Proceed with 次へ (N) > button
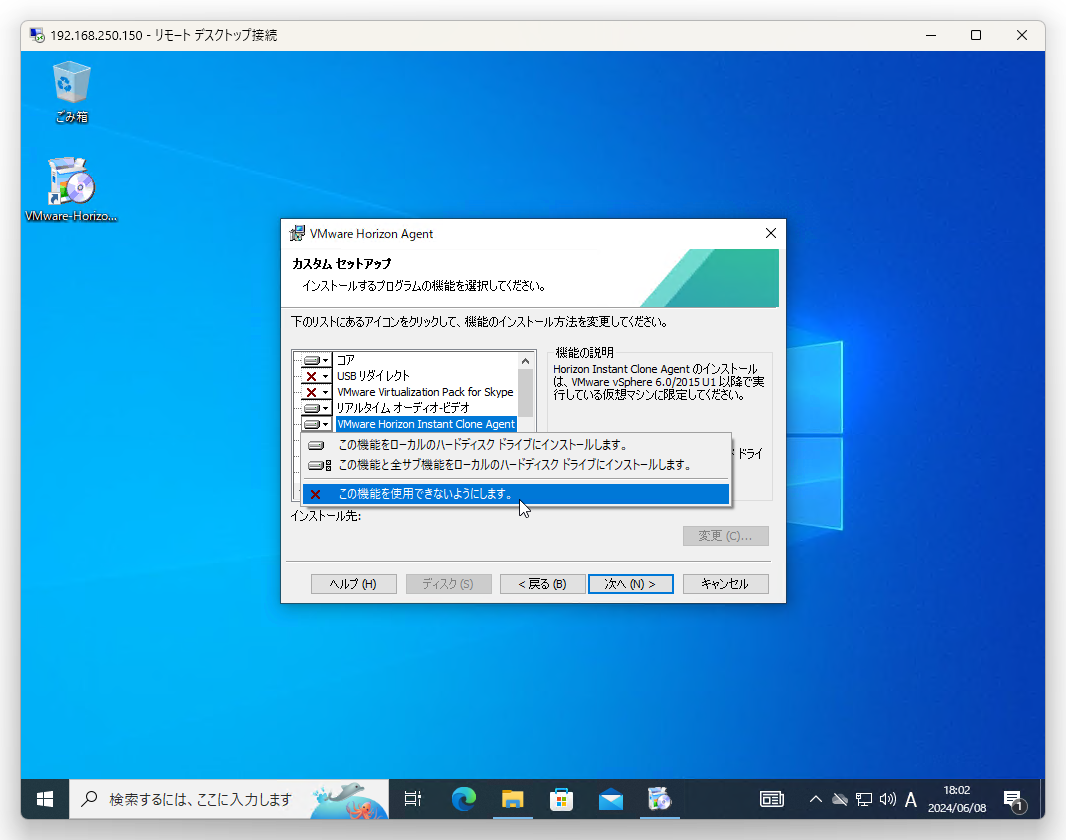Viewport: 1066px width, 840px height. coord(631,584)
